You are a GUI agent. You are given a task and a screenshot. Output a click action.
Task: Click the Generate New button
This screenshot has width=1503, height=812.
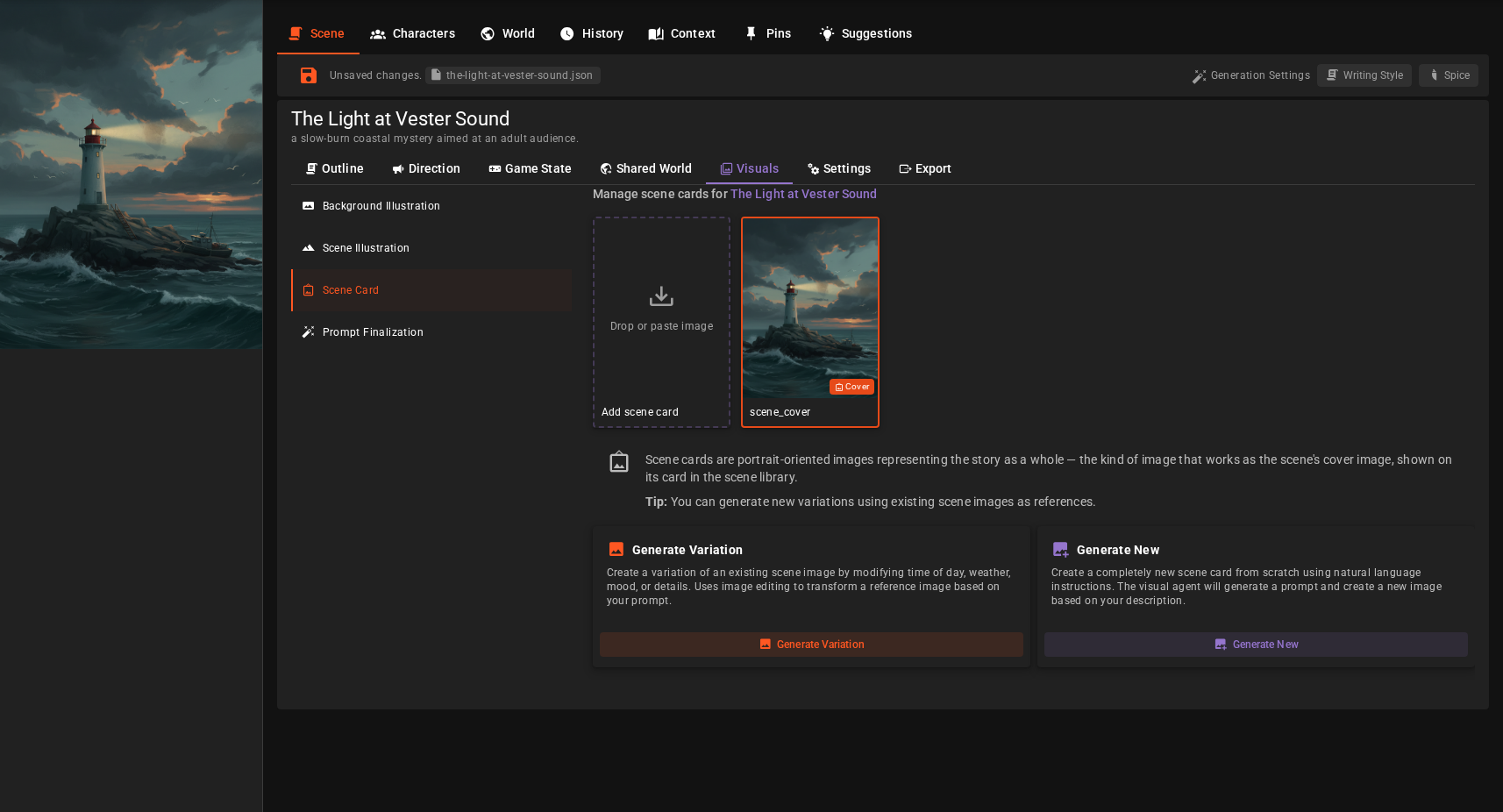tap(1256, 645)
